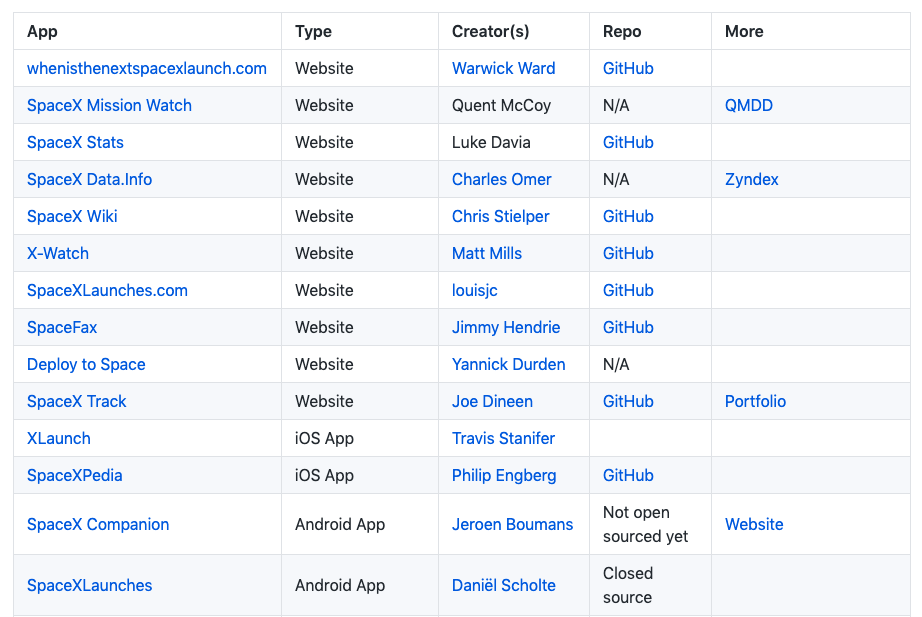The height and width of the screenshot is (617, 922).
Task: Open the SpaceXLaunches.com link
Action: click(107, 290)
